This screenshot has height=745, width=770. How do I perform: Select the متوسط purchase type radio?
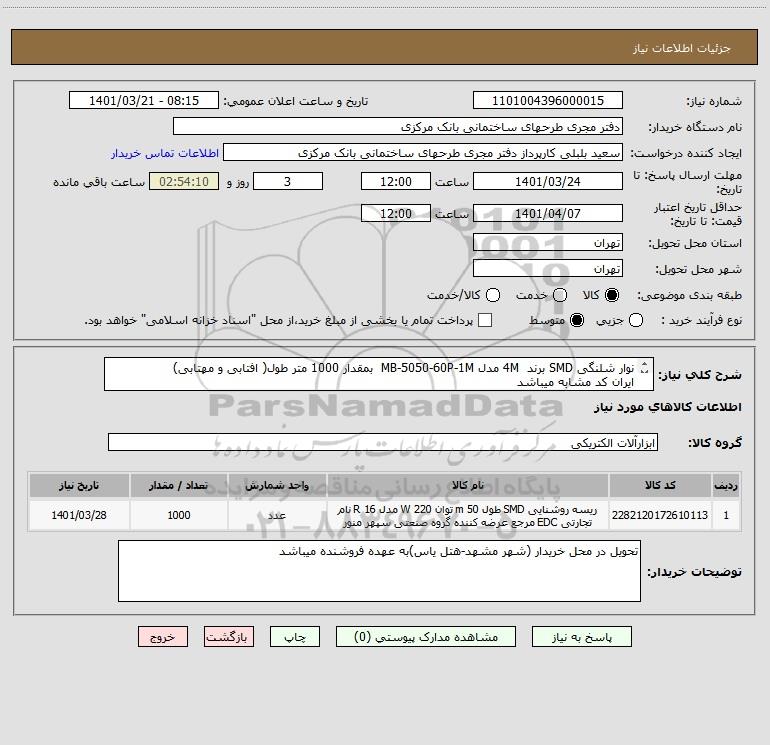577,320
